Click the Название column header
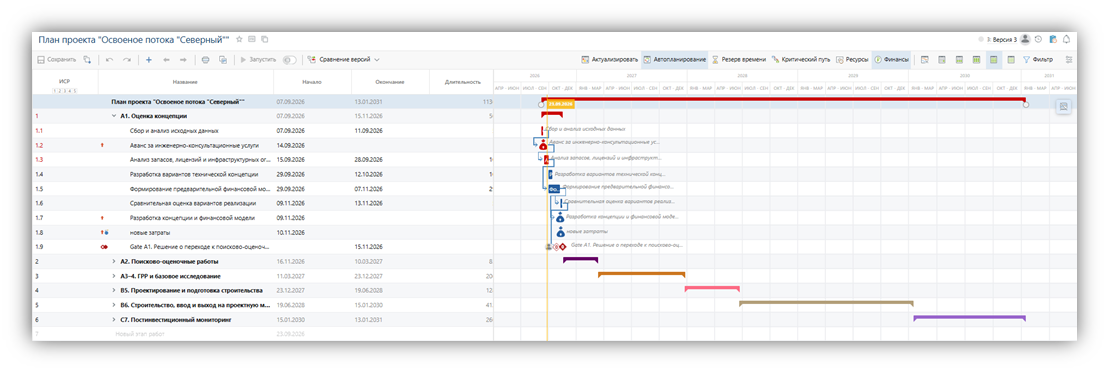 click(x=185, y=82)
